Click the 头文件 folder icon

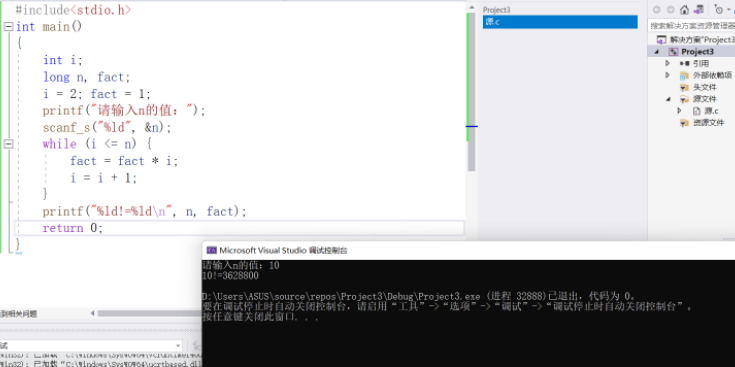click(x=684, y=87)
